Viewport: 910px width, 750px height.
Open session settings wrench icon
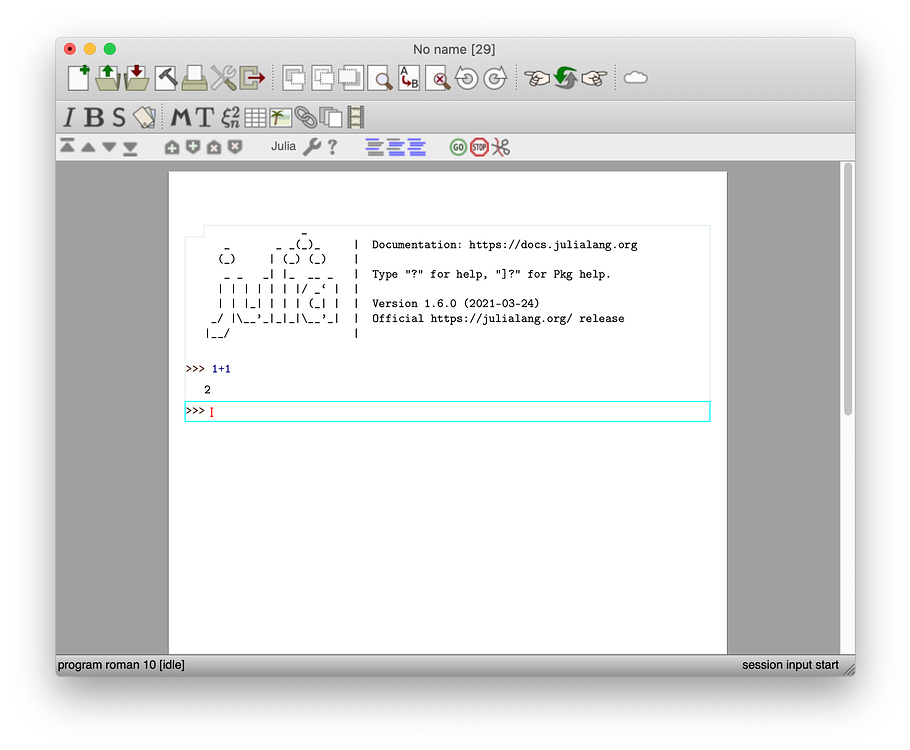pyautogui.click(x=311, y=147)
